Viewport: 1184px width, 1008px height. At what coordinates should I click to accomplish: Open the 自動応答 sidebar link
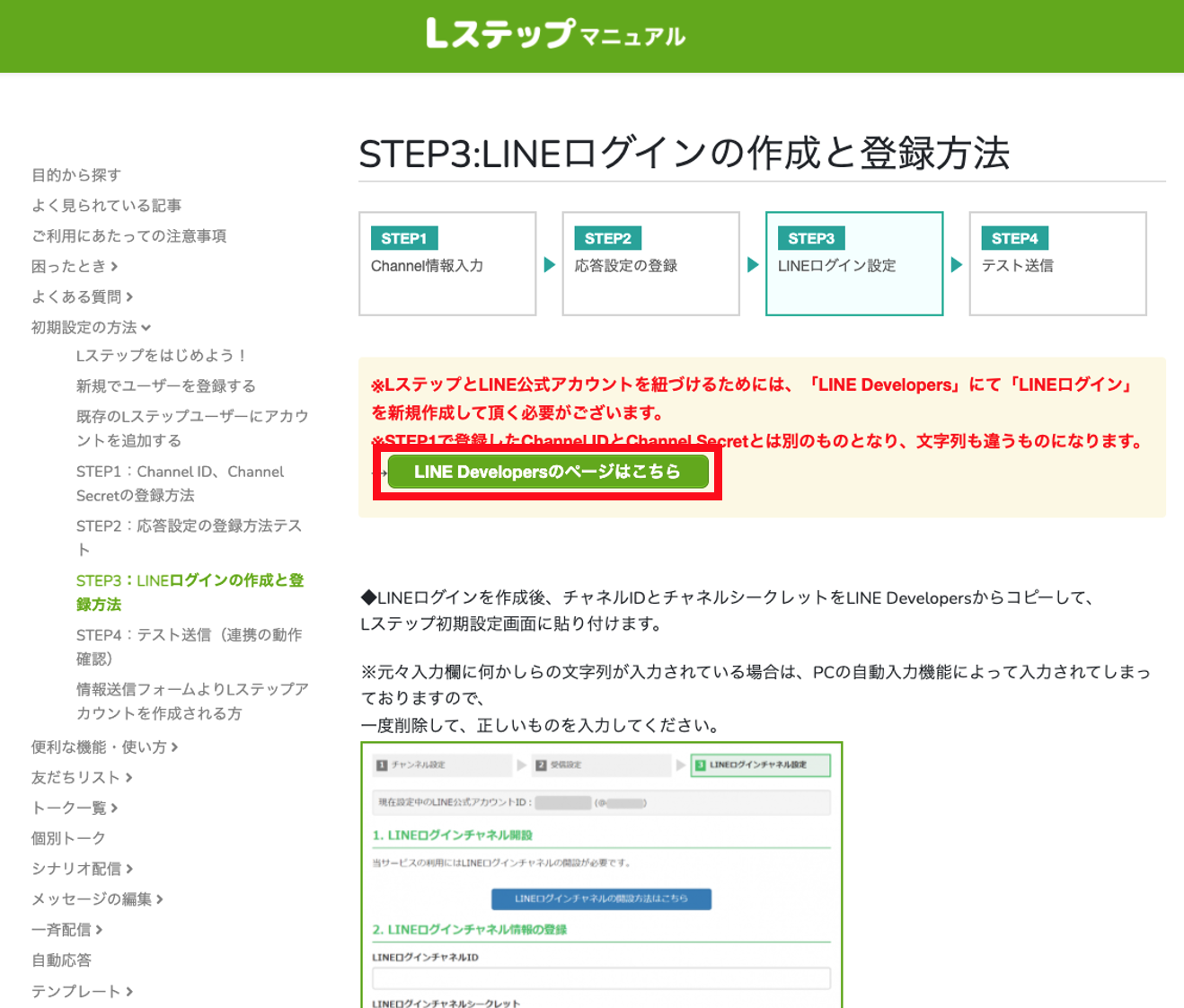pyautogui.click(x=61, y=960)
